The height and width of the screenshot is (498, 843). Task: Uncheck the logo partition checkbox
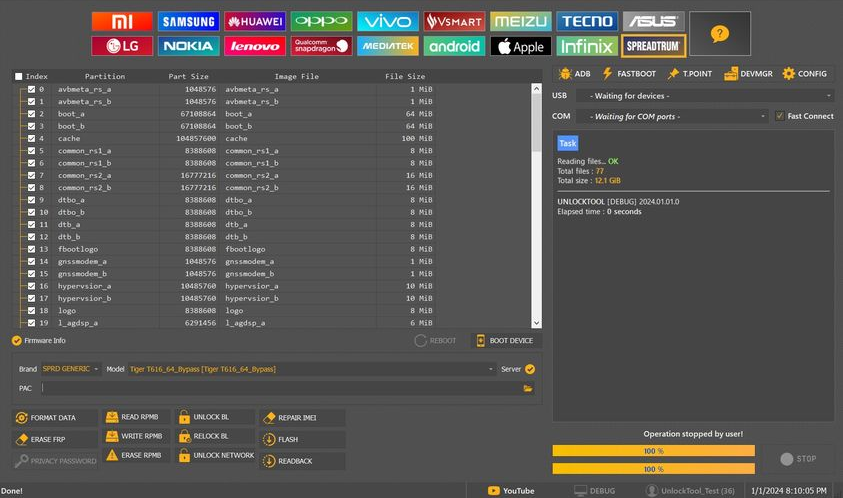pos(32,311)
